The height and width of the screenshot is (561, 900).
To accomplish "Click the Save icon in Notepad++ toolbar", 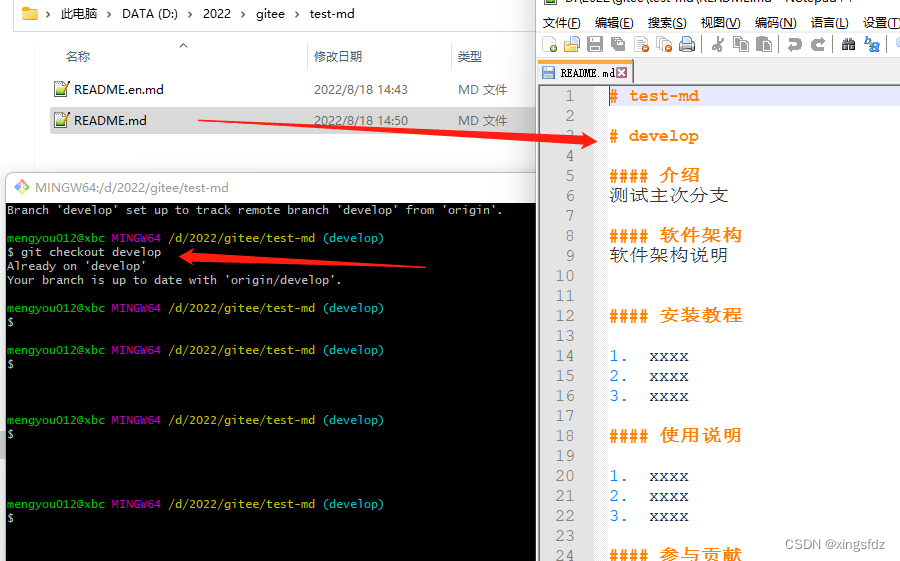I will coord(595,44).
